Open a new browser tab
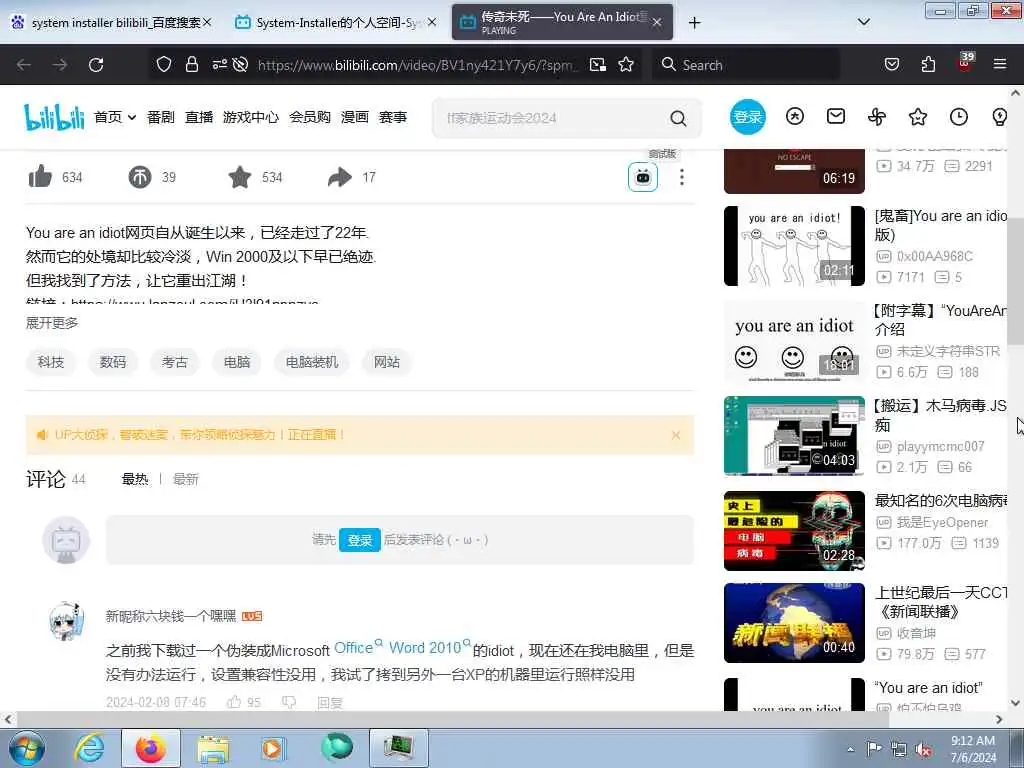 coord(694,23)
